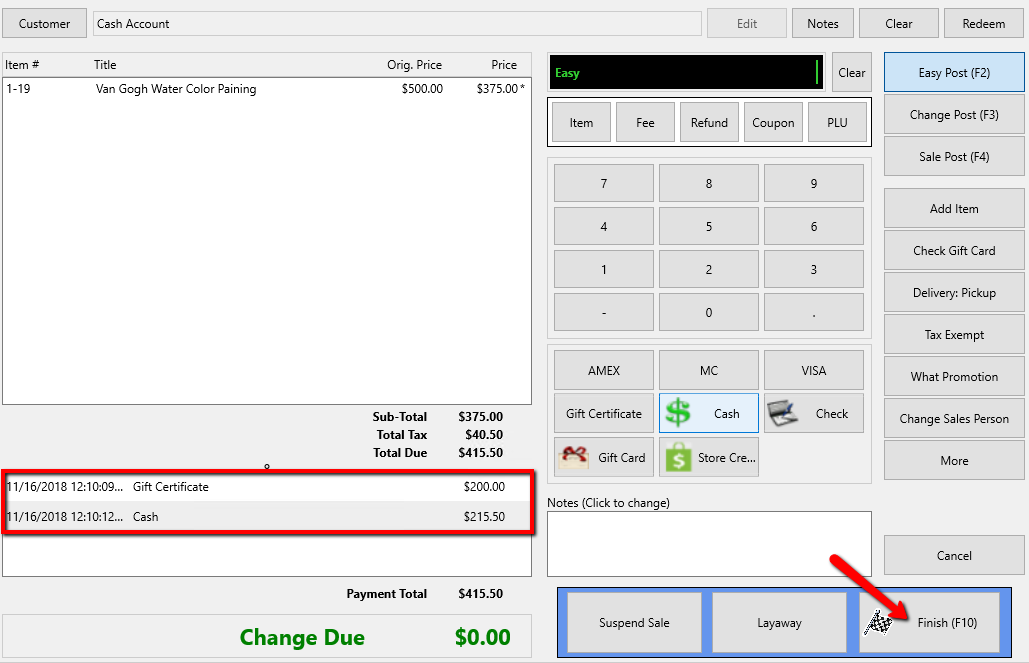The image size is (1029, 663).
Task: Click the Orig. Price column header
Action: tap(414, 65)
